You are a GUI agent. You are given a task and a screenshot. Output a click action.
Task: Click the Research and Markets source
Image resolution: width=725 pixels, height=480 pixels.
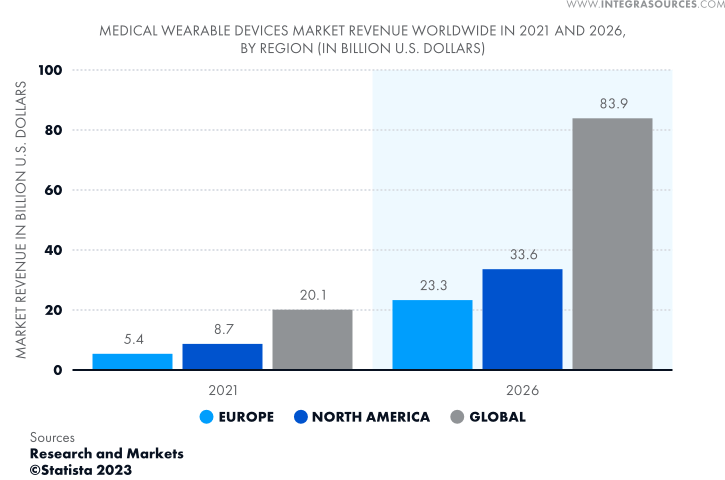click(106, 453)
